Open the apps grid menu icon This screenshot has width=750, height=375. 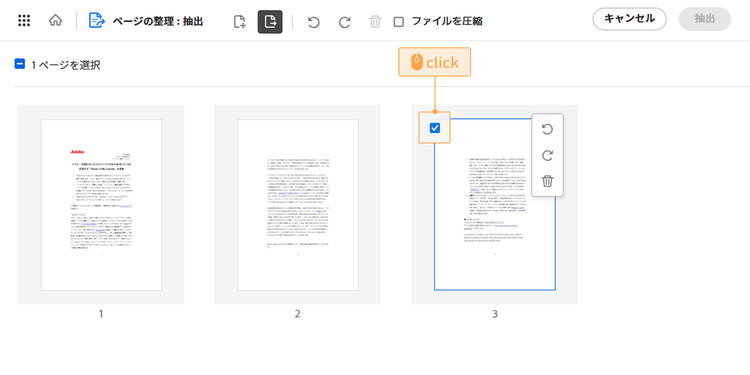(x=24, y=21)
